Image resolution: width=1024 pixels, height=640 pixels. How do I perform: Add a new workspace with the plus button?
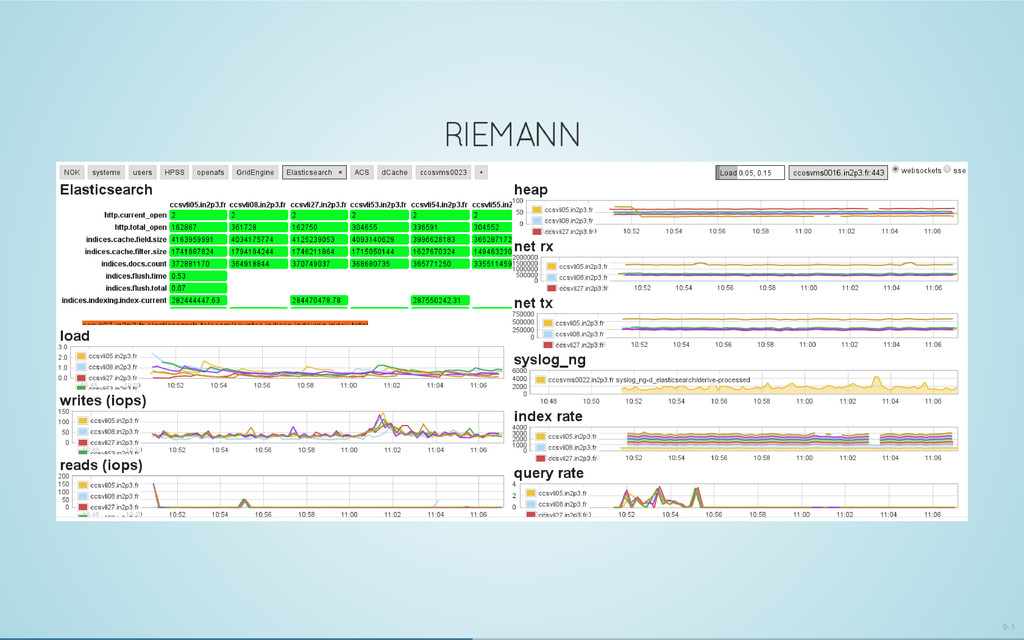481,172
